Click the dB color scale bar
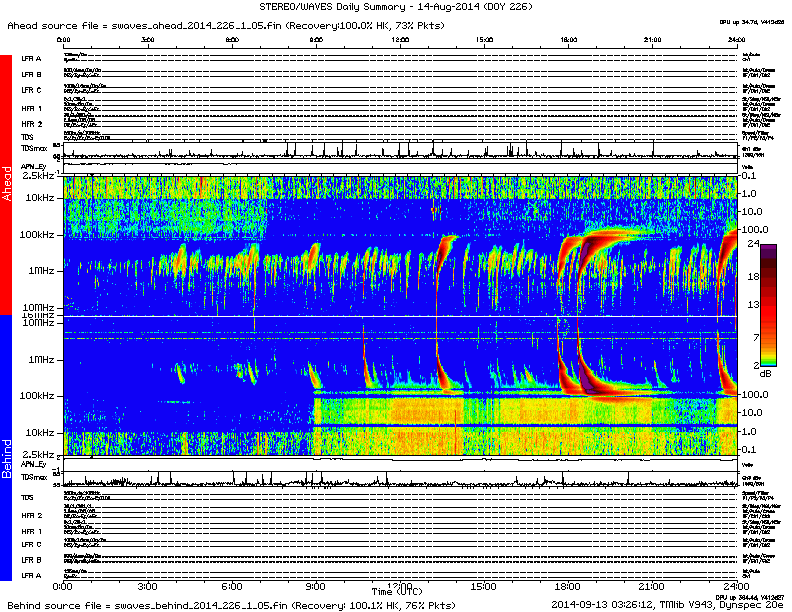This screenshot has height=612, width=792. pyautogui.click(x=769, y=305)
